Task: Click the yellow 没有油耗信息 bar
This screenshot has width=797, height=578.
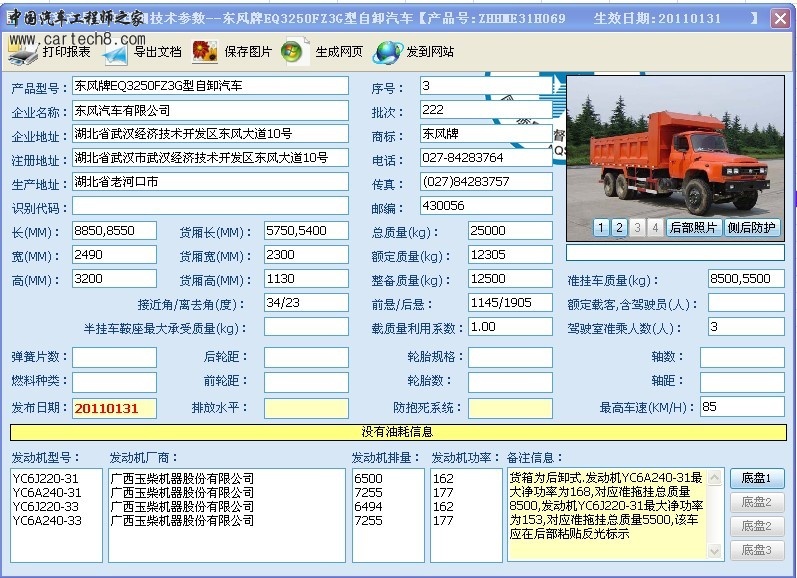Action: 398,432
